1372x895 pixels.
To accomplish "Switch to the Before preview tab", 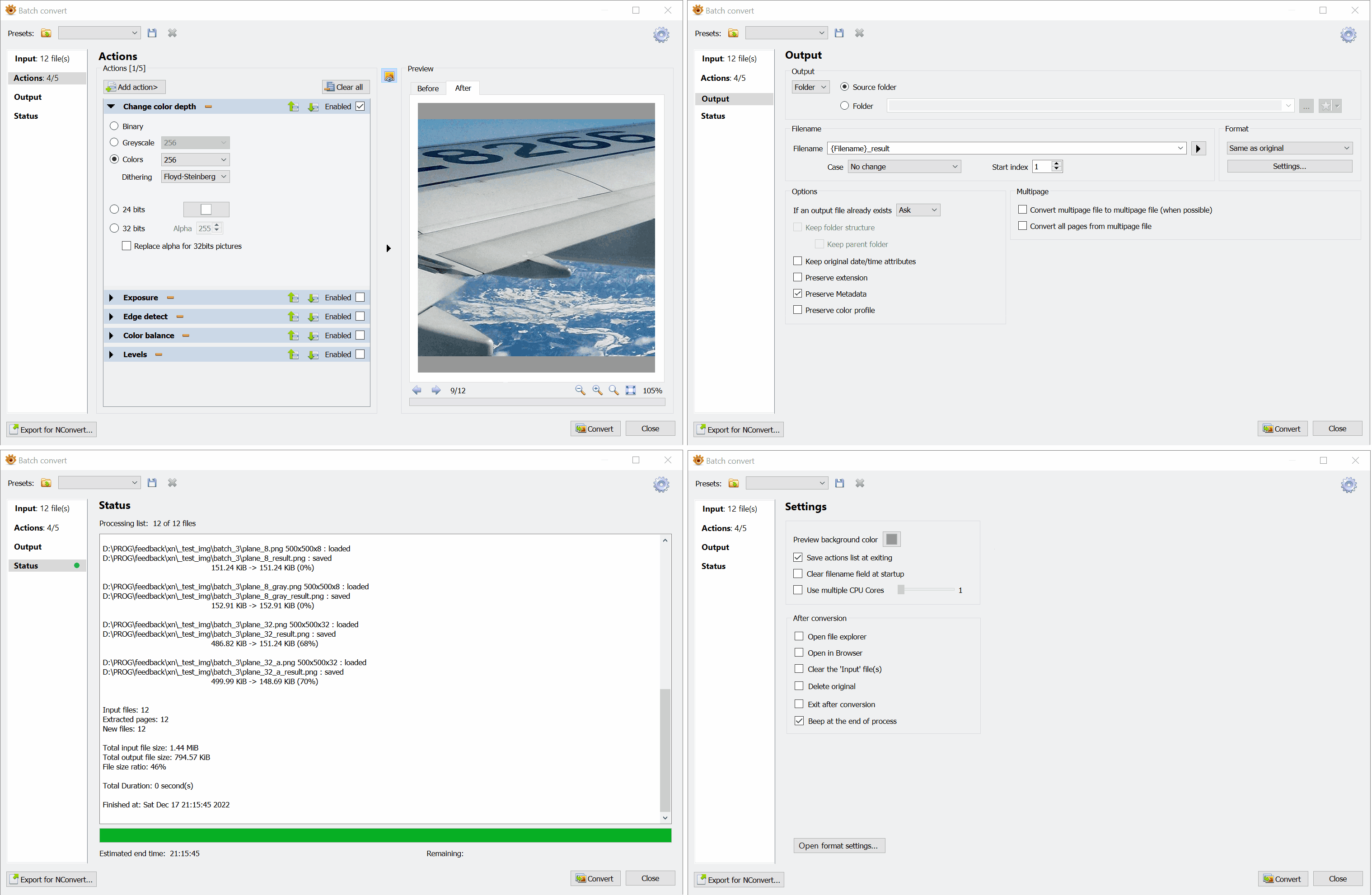I will (428, 88).
